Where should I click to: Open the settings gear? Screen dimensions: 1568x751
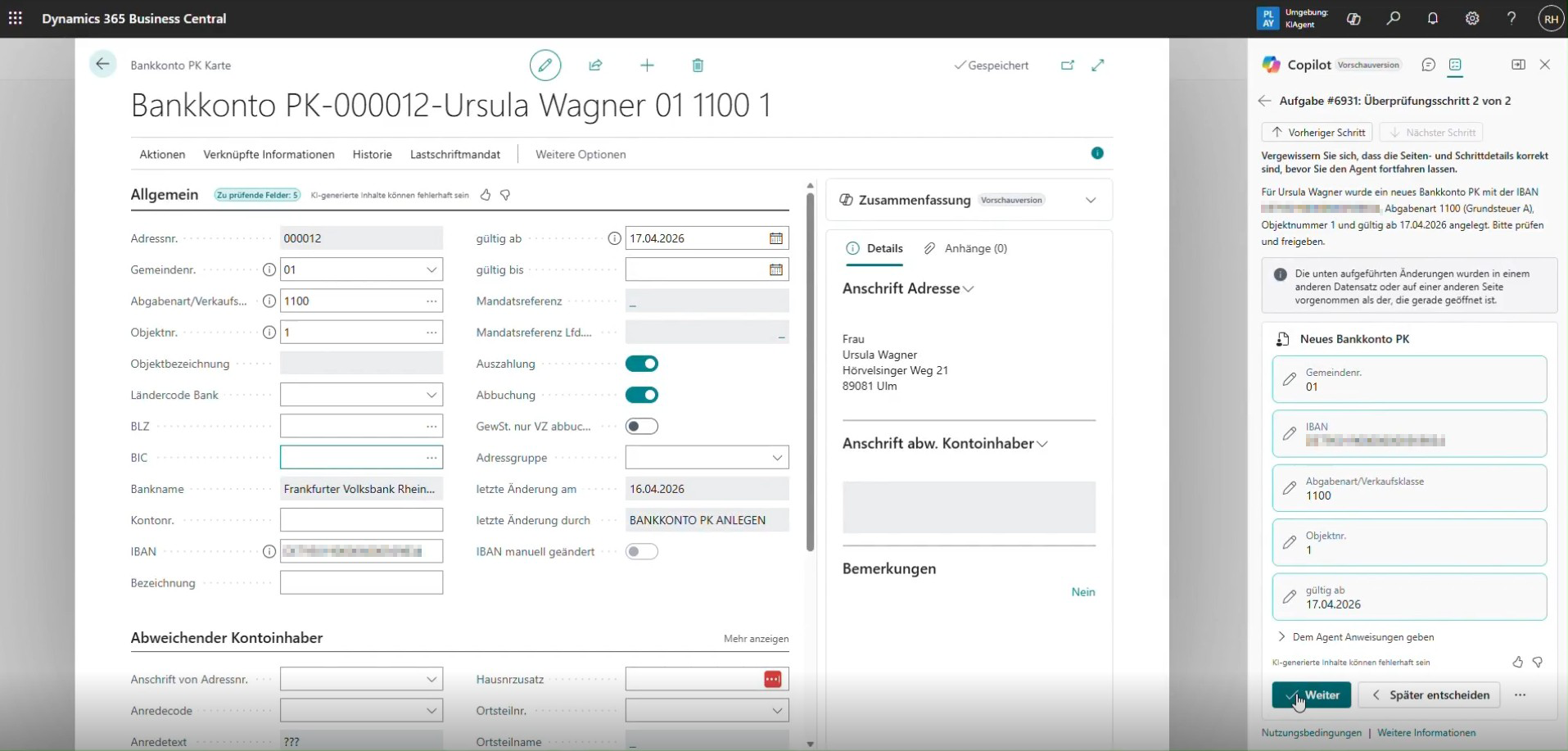(x=1472, y=19)
